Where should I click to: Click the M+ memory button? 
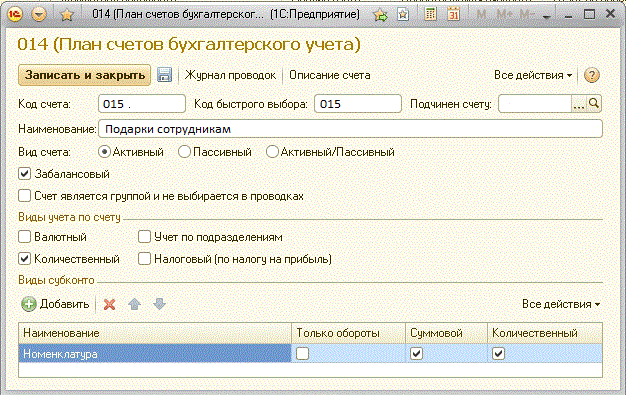pyautogui.click(x=504, y=15)
